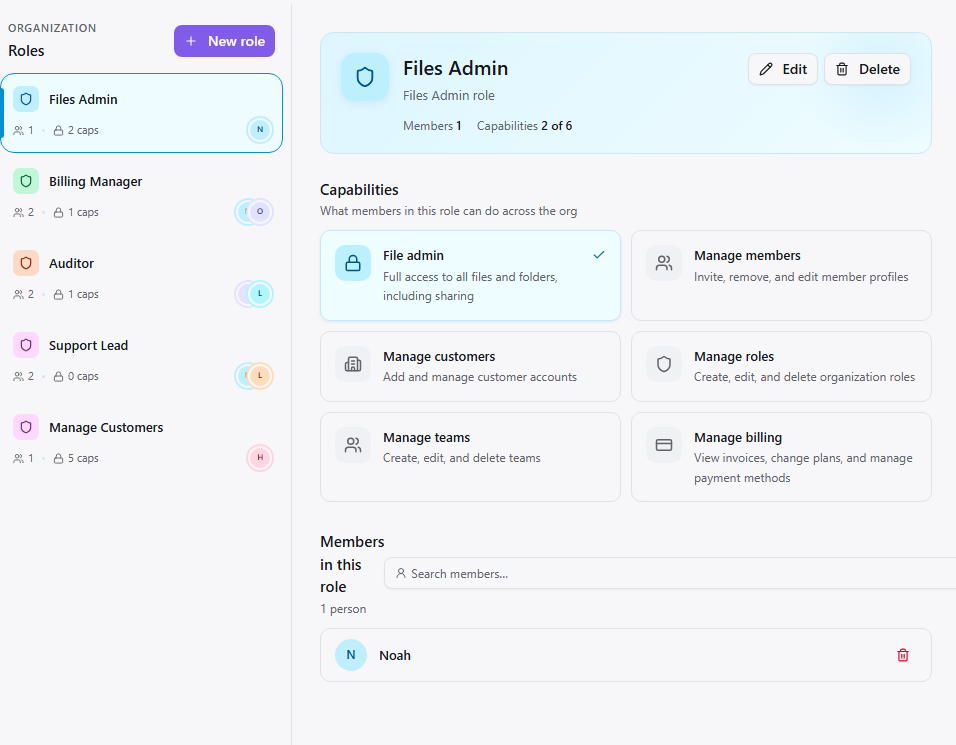Enable the Manage teams capability
The width and height of the screenshot is (956, 745).
tap(470, 457)
